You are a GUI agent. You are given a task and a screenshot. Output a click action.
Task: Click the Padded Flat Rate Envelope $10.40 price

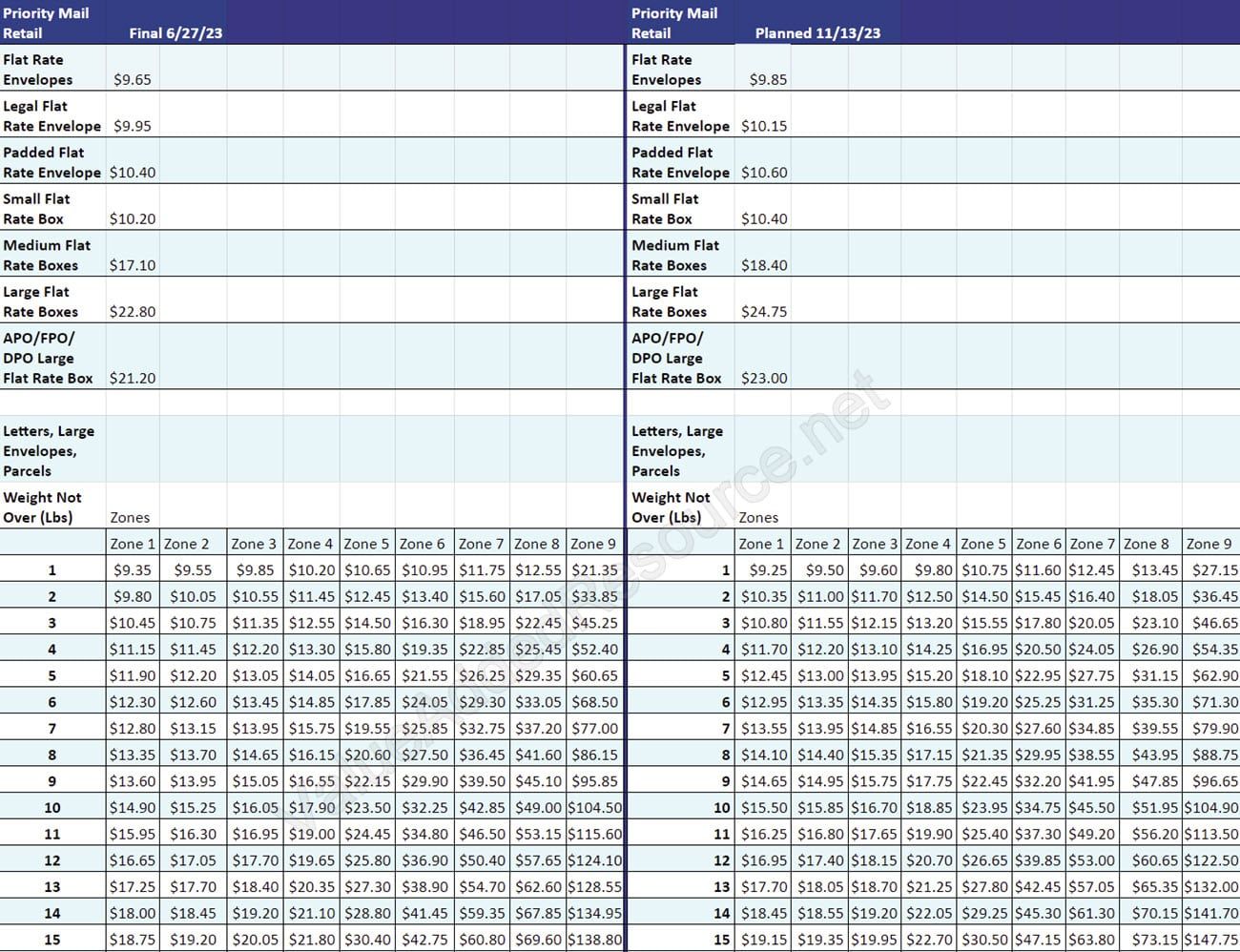point(134,173)
